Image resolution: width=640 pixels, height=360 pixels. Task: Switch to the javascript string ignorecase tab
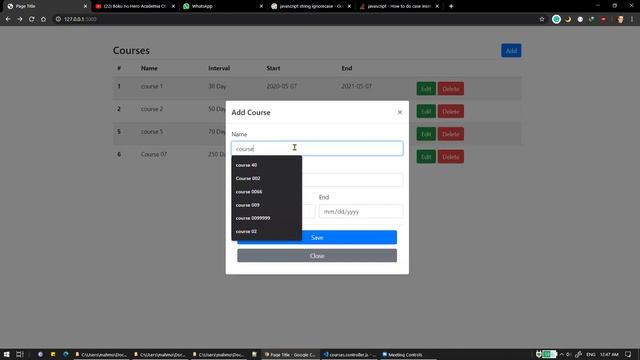(311, 6)
